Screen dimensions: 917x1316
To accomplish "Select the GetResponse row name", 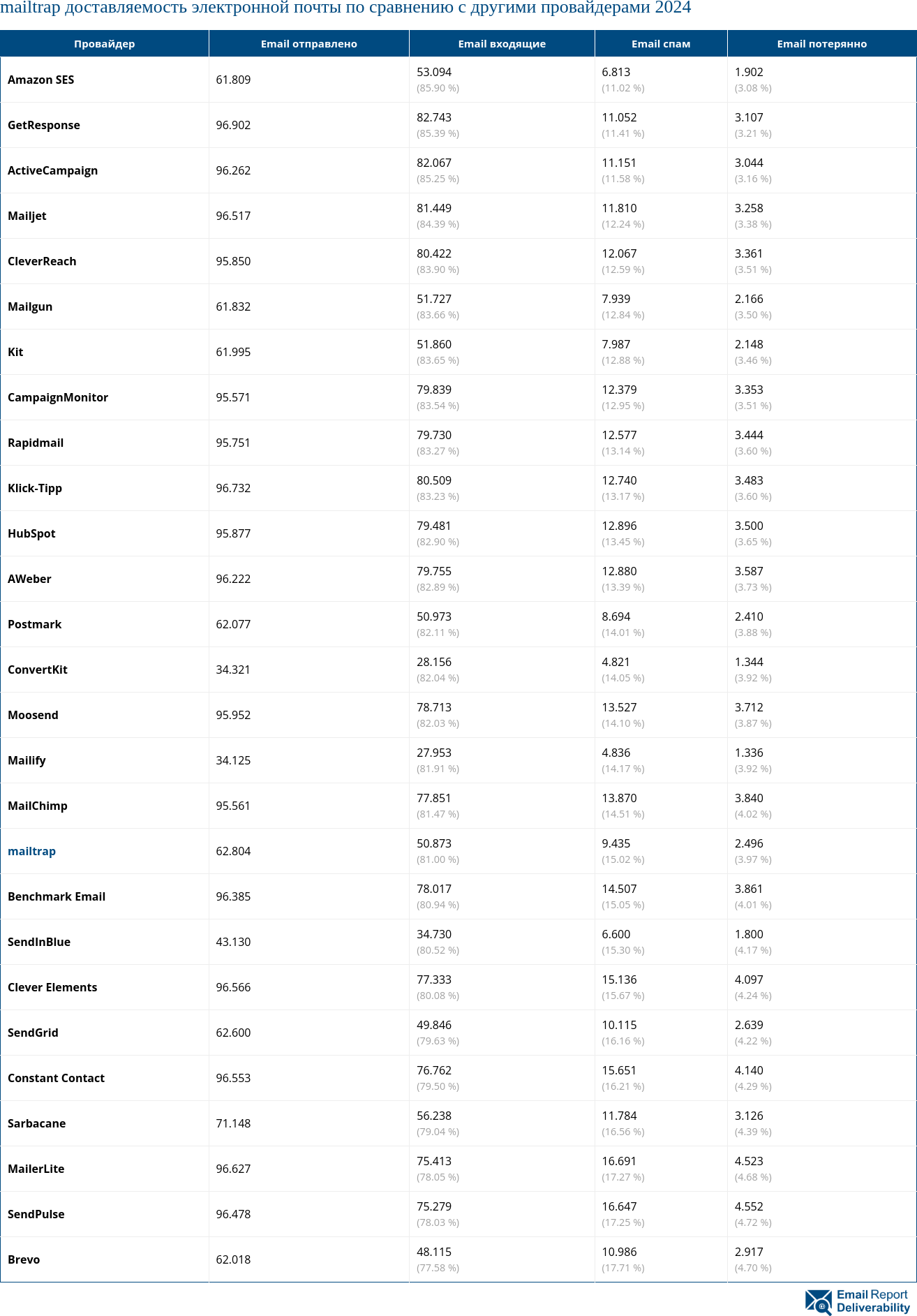I will (44, 125).
